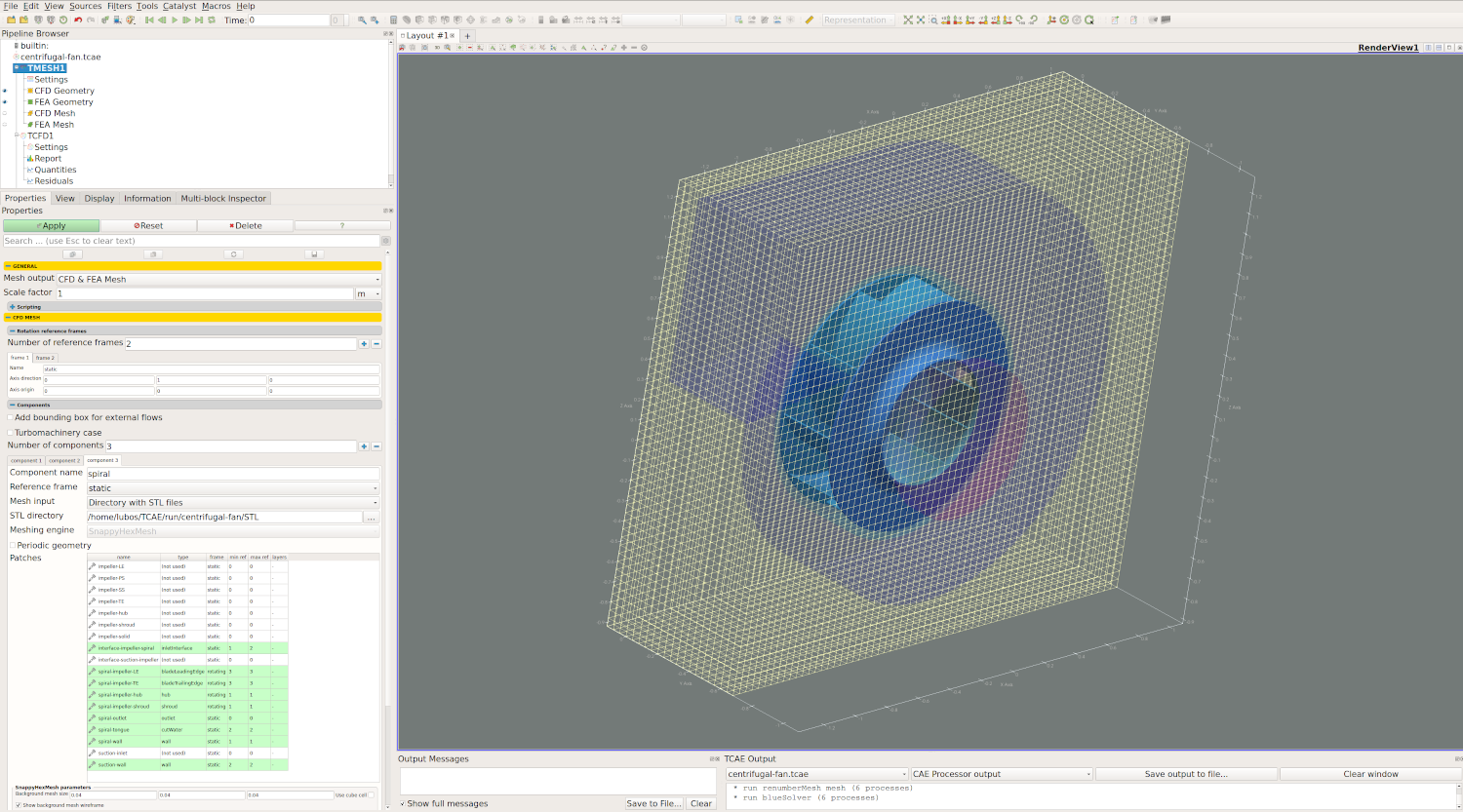Viewport: 1463px width, 812px height.
Task: Expand the Scripting section
Action: click(13, 307)
